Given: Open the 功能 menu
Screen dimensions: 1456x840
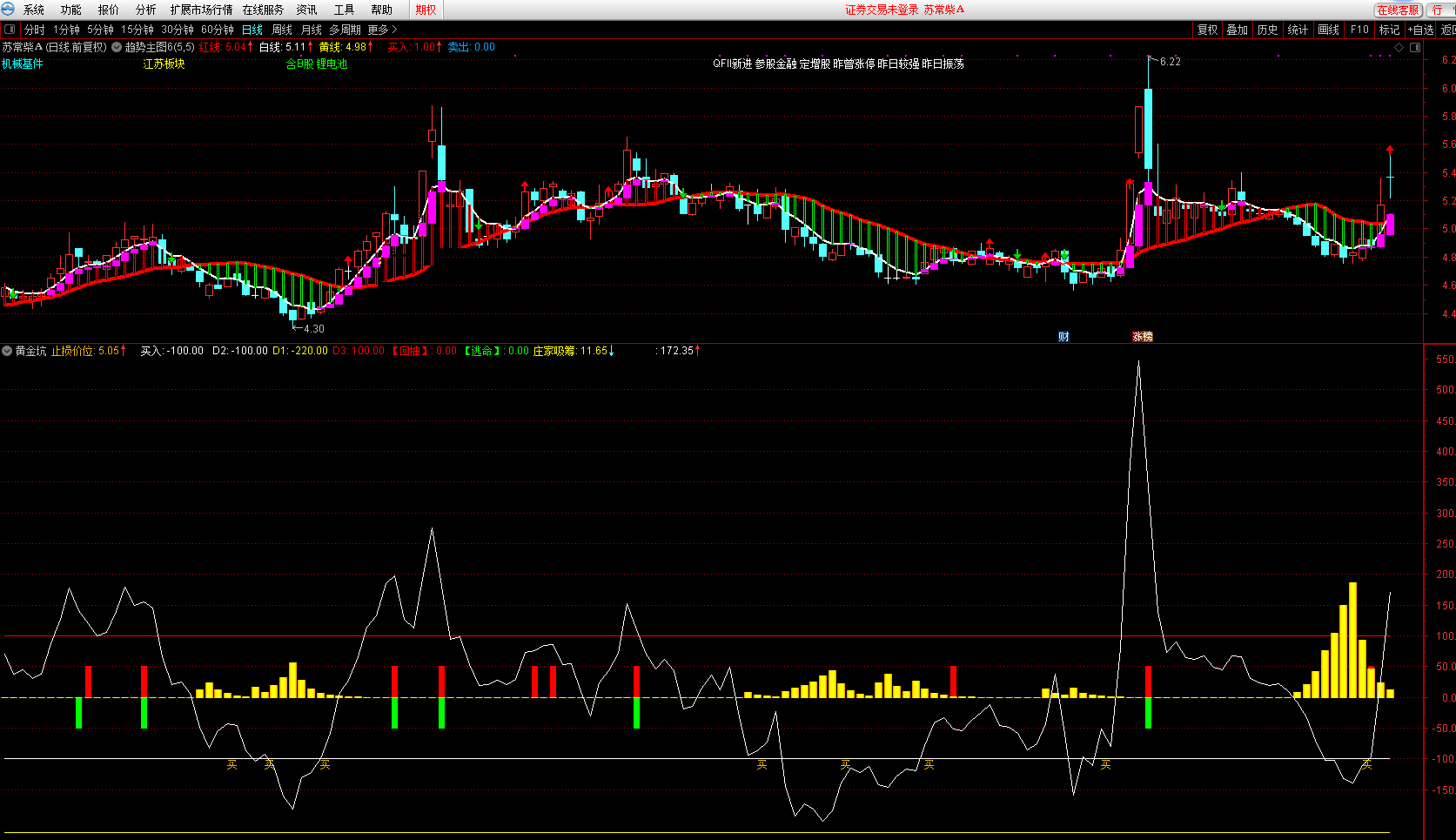Looking at the screenshot, I should coord(71,10).
